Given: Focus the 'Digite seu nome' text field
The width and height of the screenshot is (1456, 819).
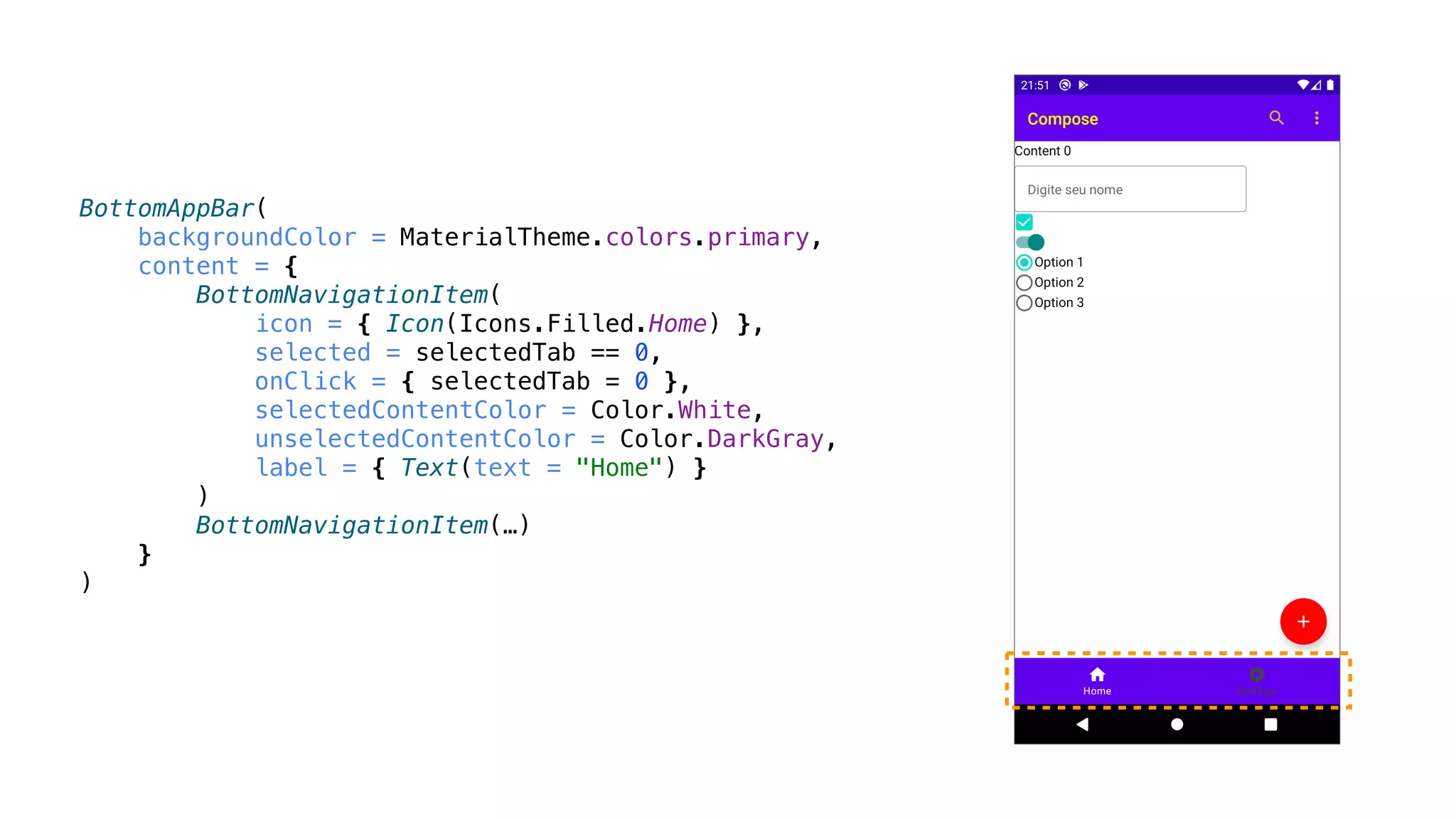Looking at the screenshot, I should point(1130,189).
